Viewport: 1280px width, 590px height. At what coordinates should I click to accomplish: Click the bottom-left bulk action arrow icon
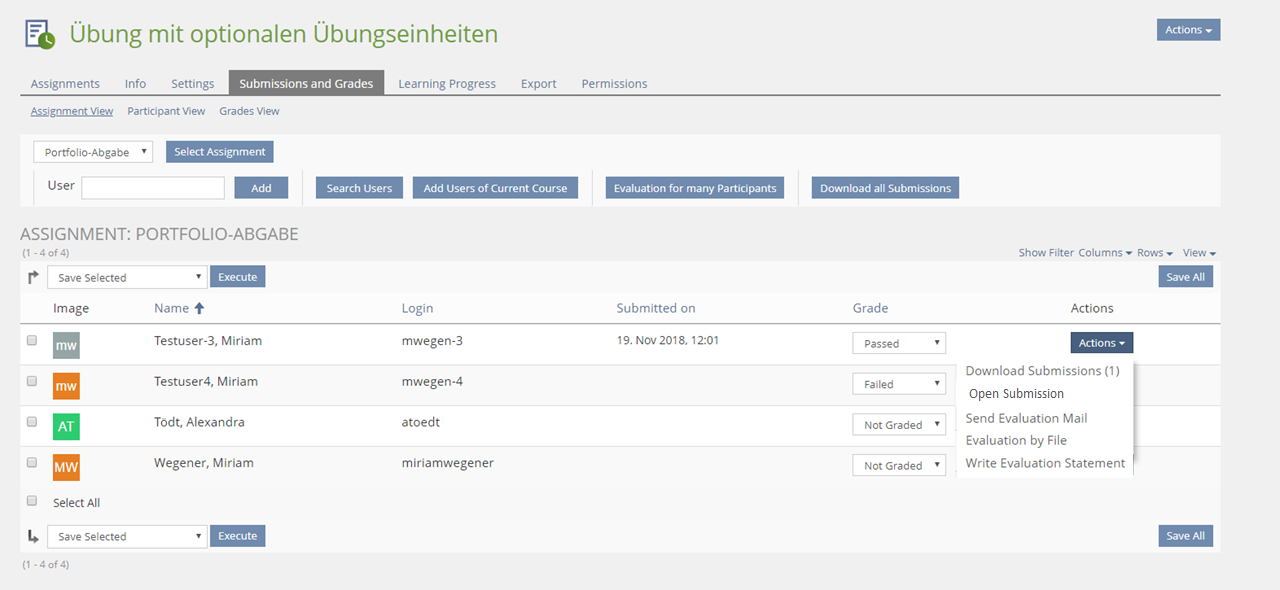(33, 537)
